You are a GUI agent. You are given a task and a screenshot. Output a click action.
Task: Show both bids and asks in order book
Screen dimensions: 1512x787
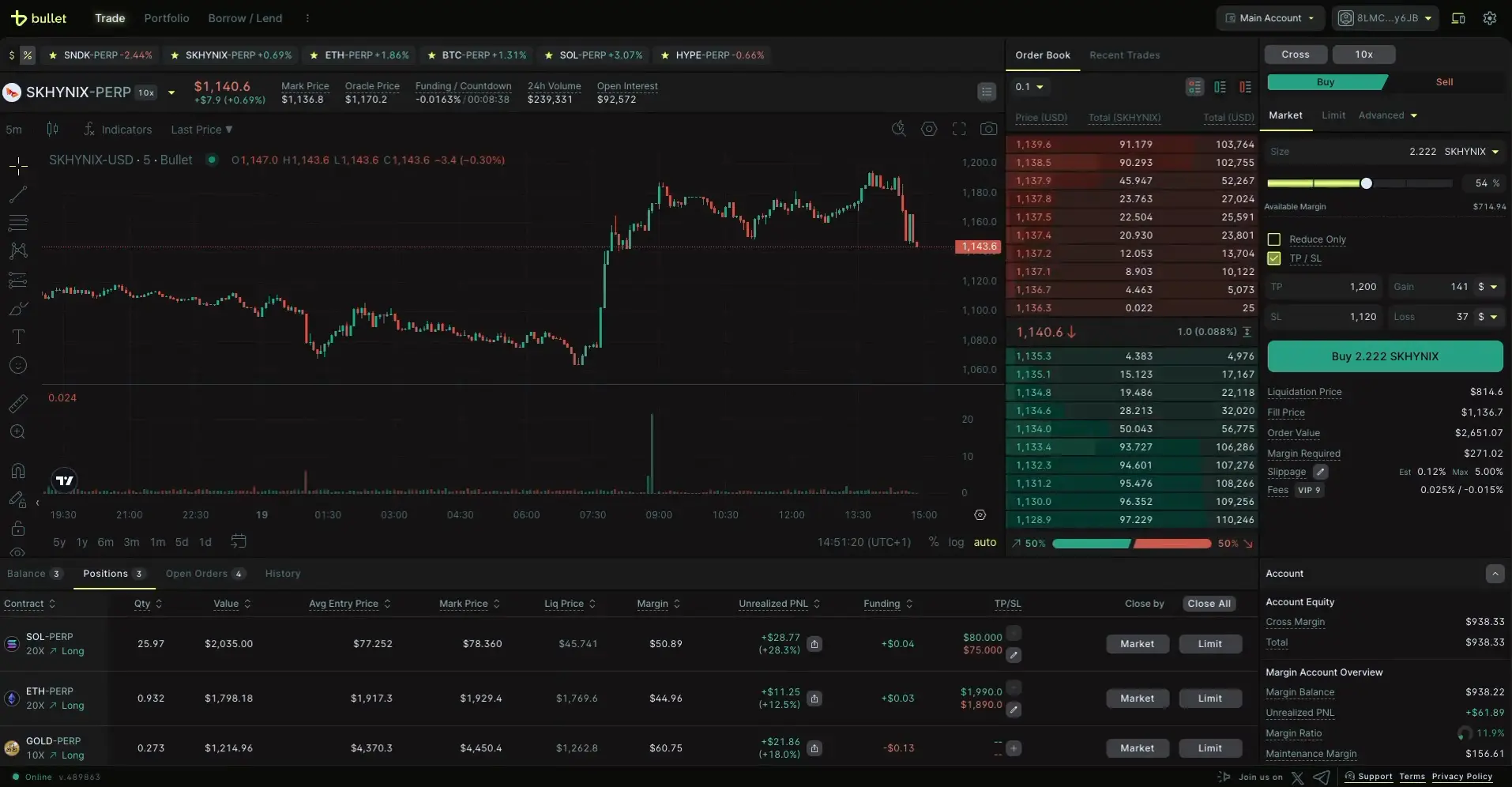point(1194,87)
